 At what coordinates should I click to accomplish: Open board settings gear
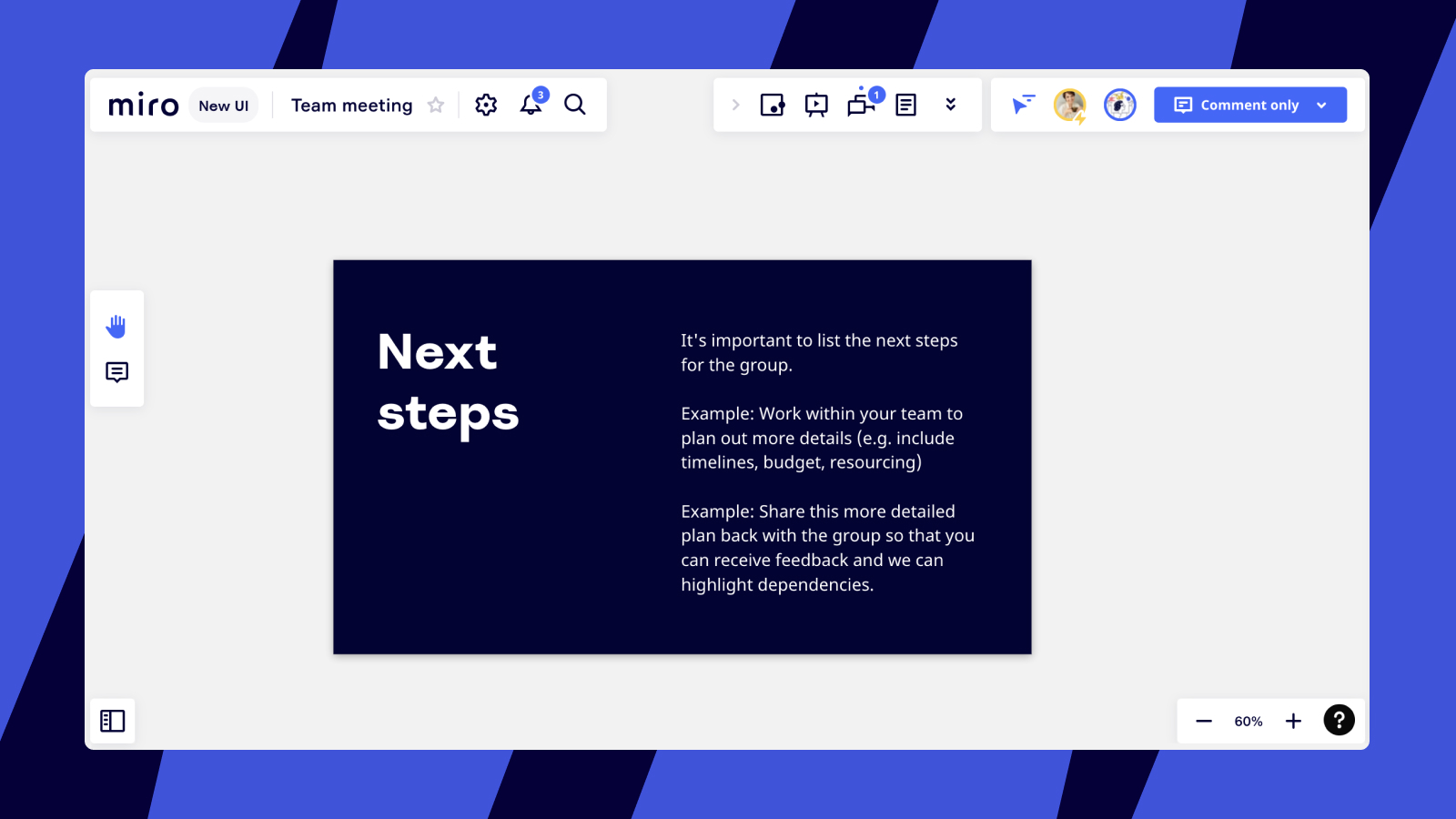486,106
